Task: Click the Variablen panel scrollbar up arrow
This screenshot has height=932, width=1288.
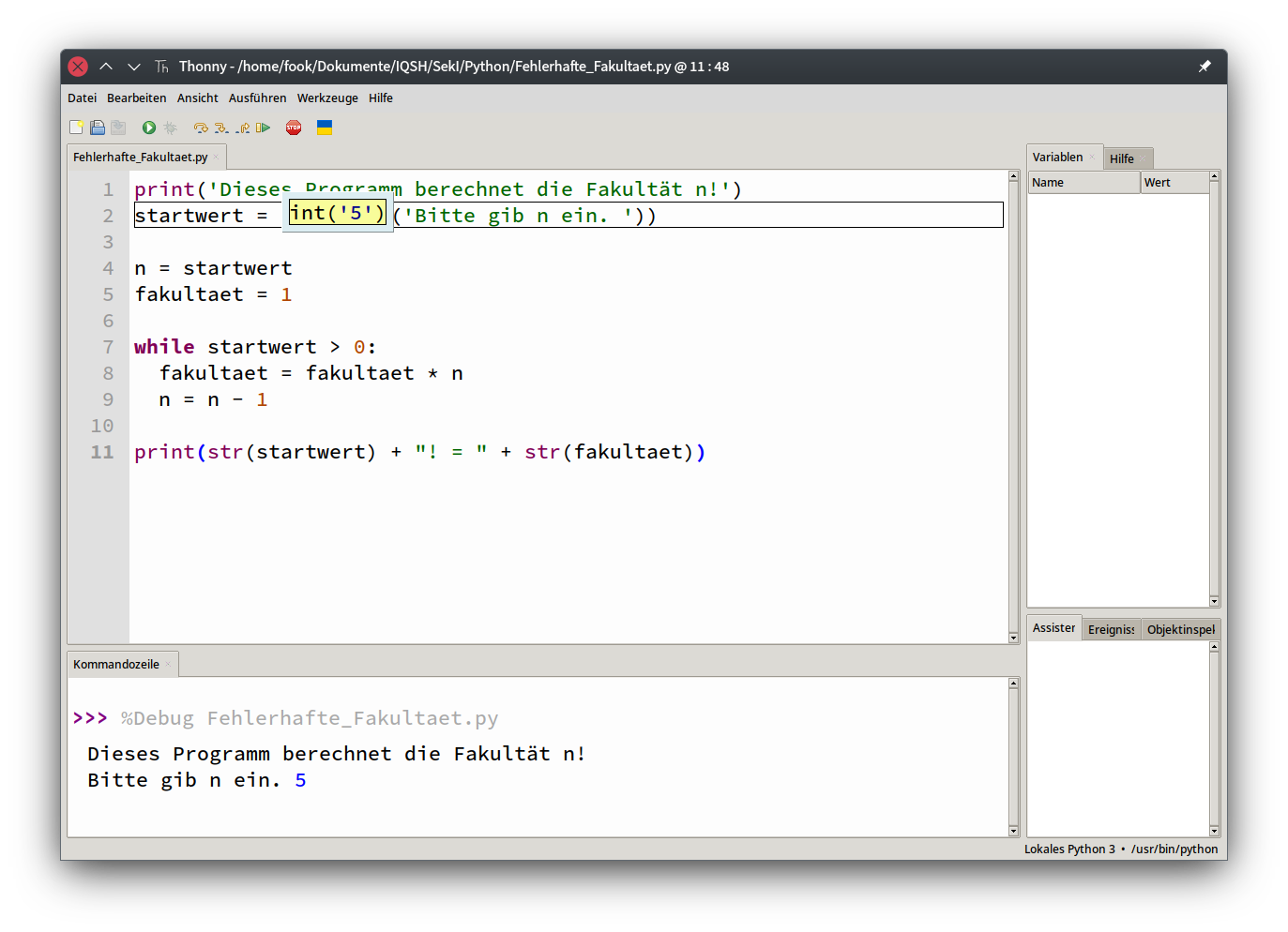Action: (x=1214, y=176)
